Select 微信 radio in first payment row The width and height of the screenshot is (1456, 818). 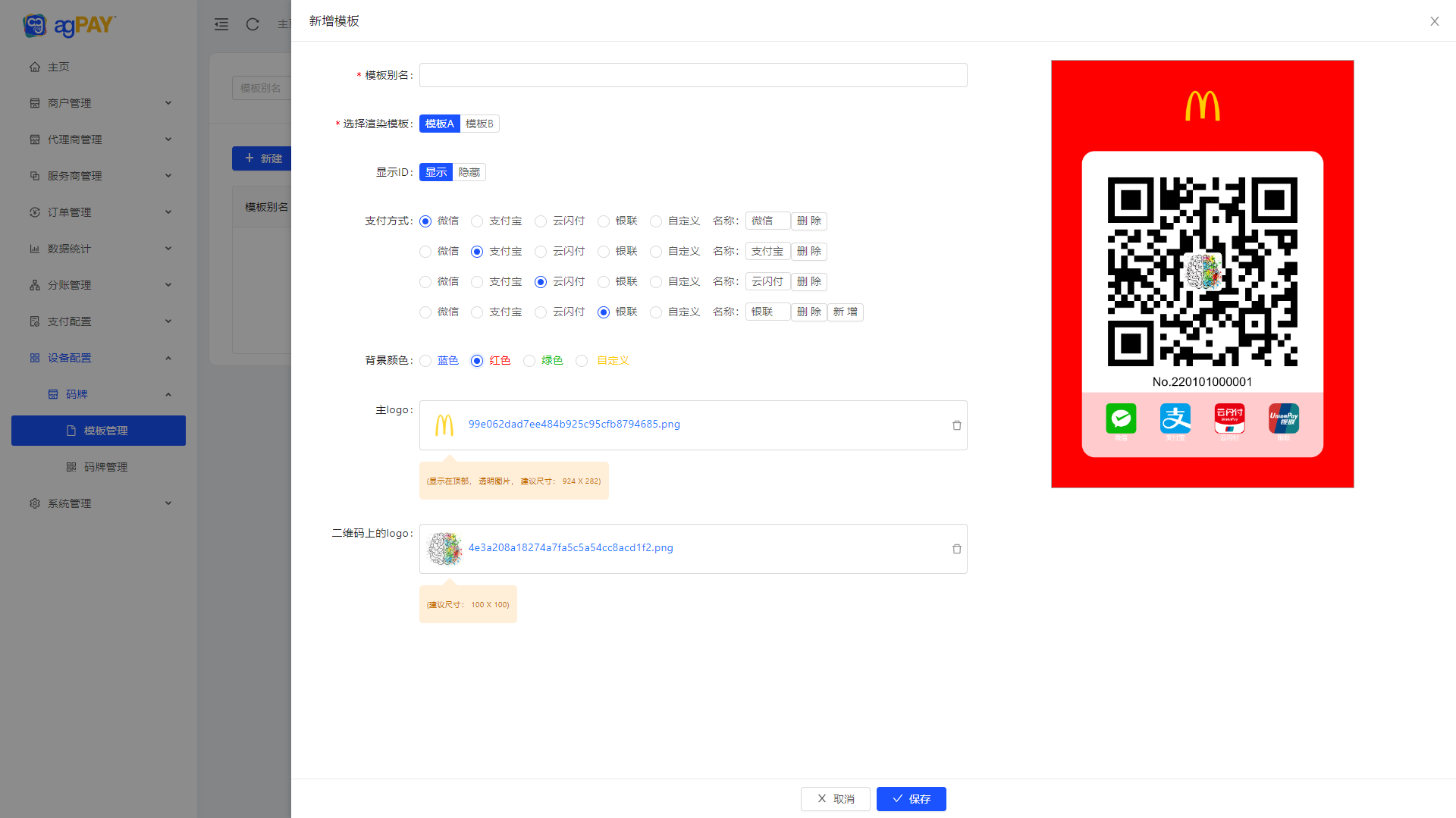tap(425, 221)
